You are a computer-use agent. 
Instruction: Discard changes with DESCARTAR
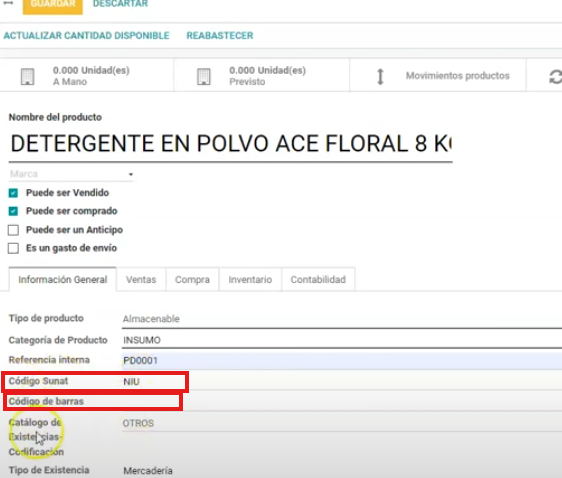(120, 4)
